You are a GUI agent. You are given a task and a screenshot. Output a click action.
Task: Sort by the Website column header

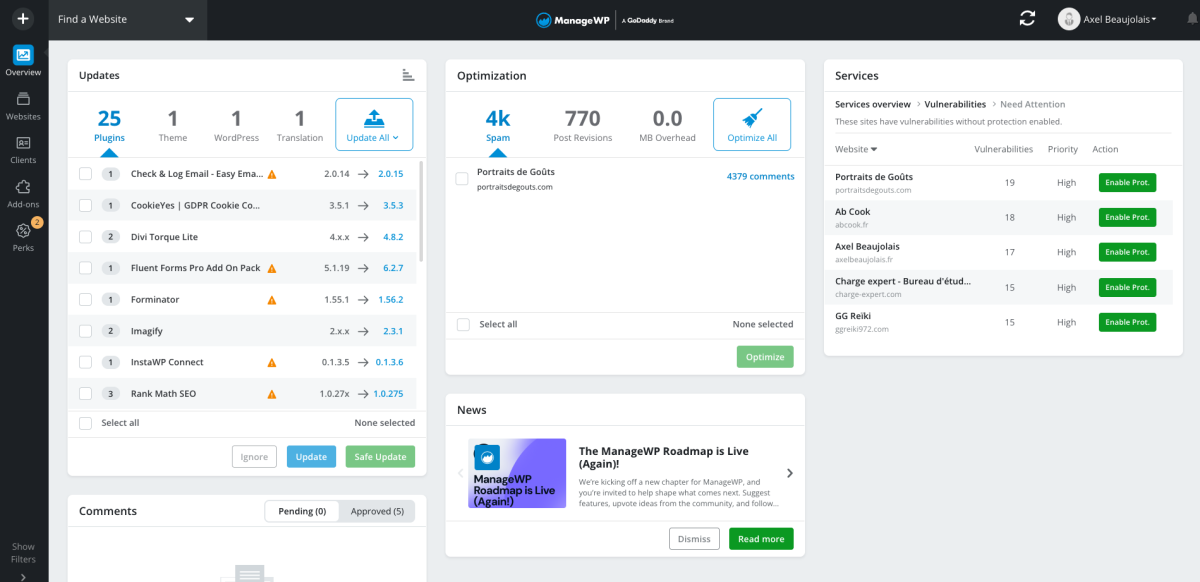pos(856,149)
